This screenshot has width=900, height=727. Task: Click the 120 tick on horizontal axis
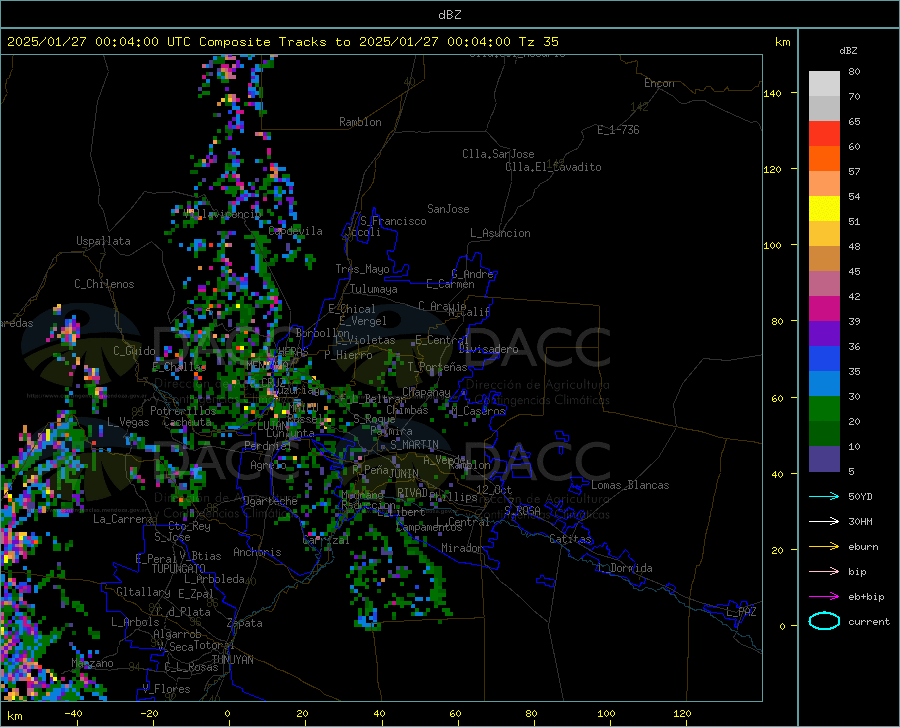tap(682, 713)
